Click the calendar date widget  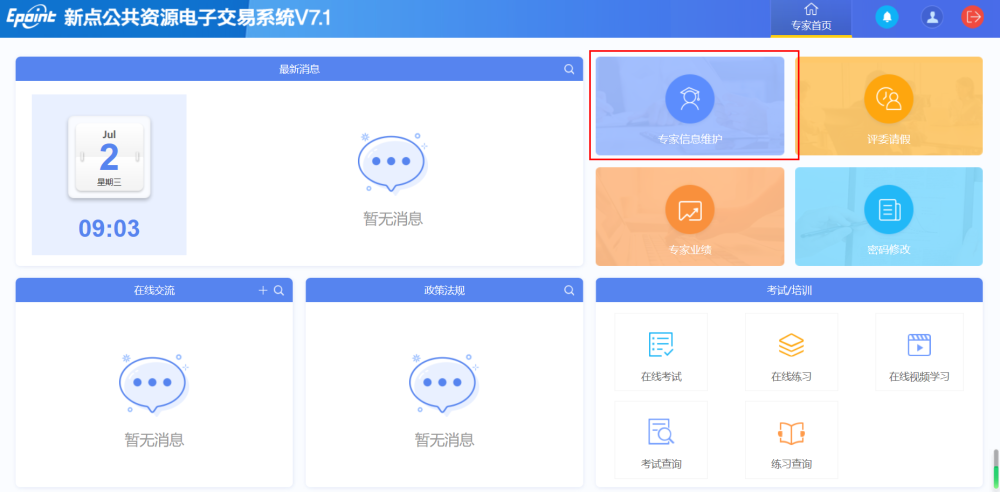pyautogui.click(x=109, y=157)
